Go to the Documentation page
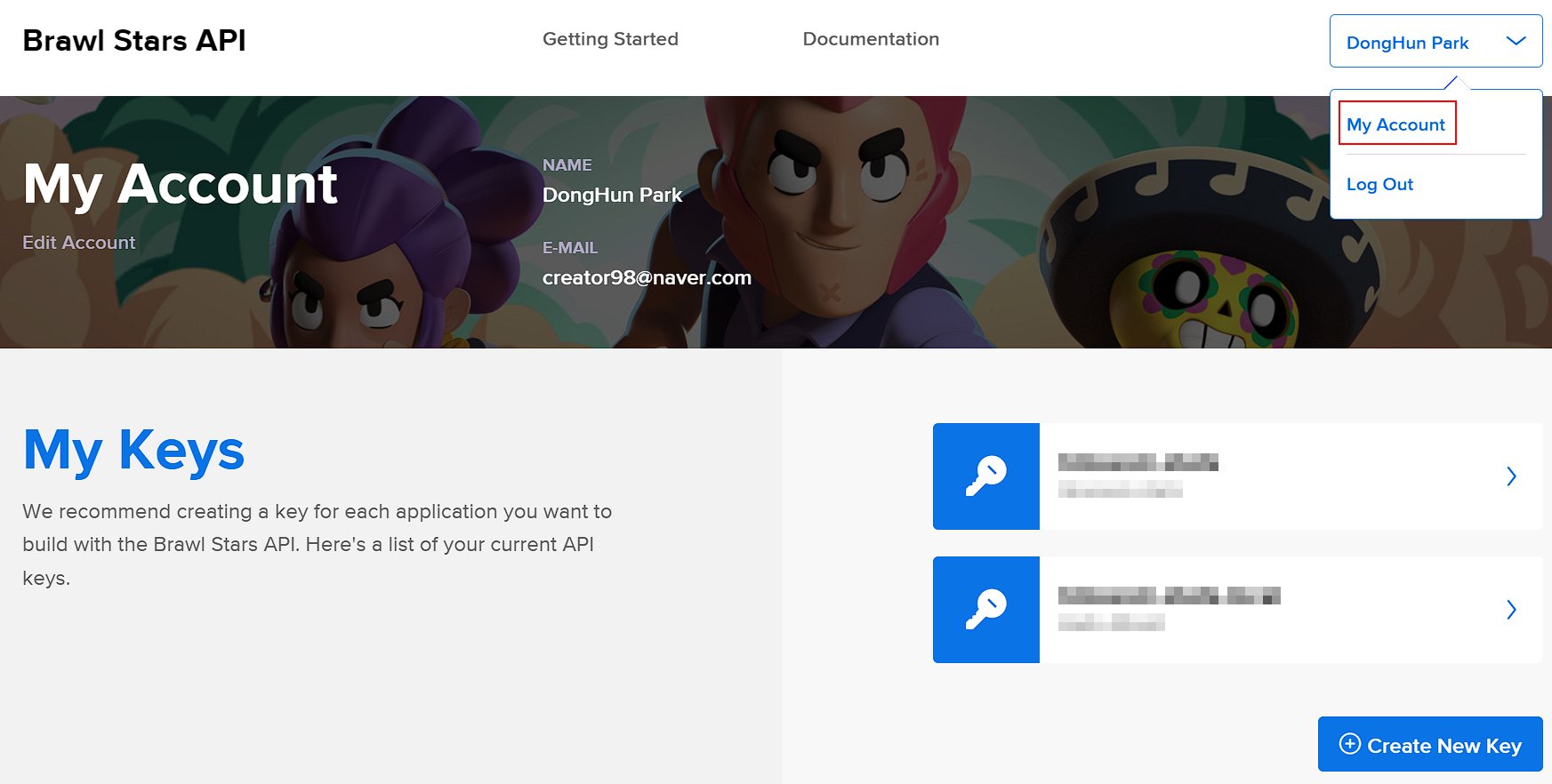1552x784 pixels. click(x=871, y=39)
